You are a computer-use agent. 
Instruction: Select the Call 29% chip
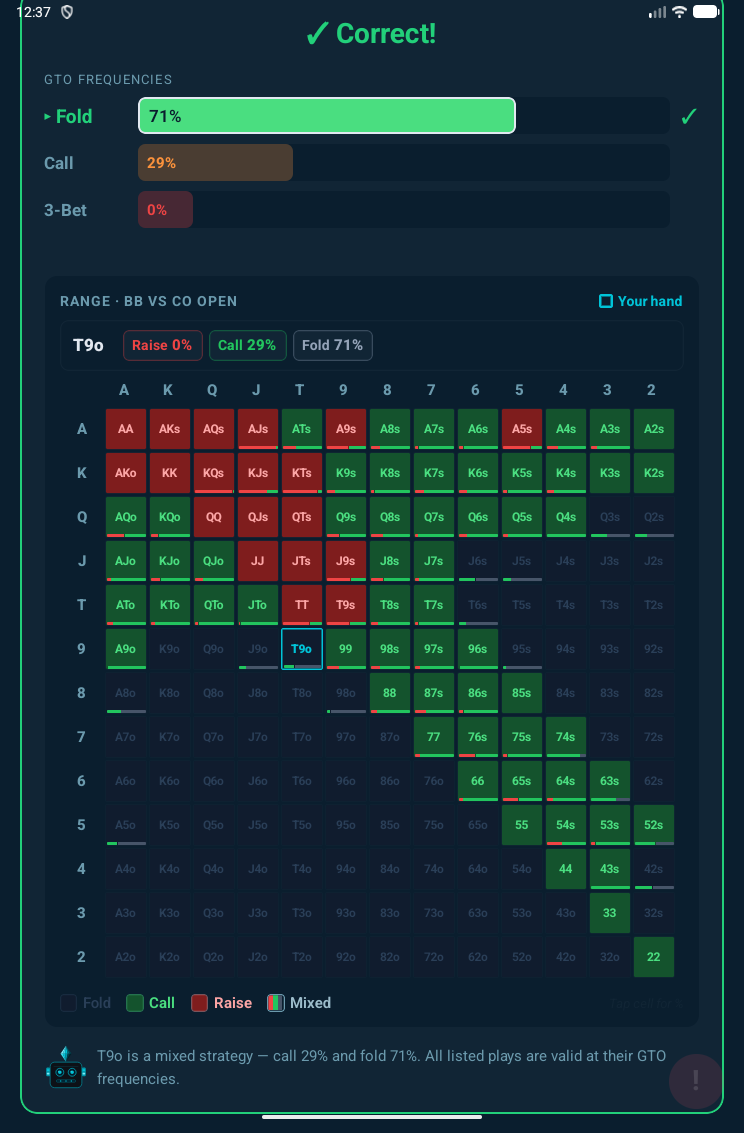247,345
